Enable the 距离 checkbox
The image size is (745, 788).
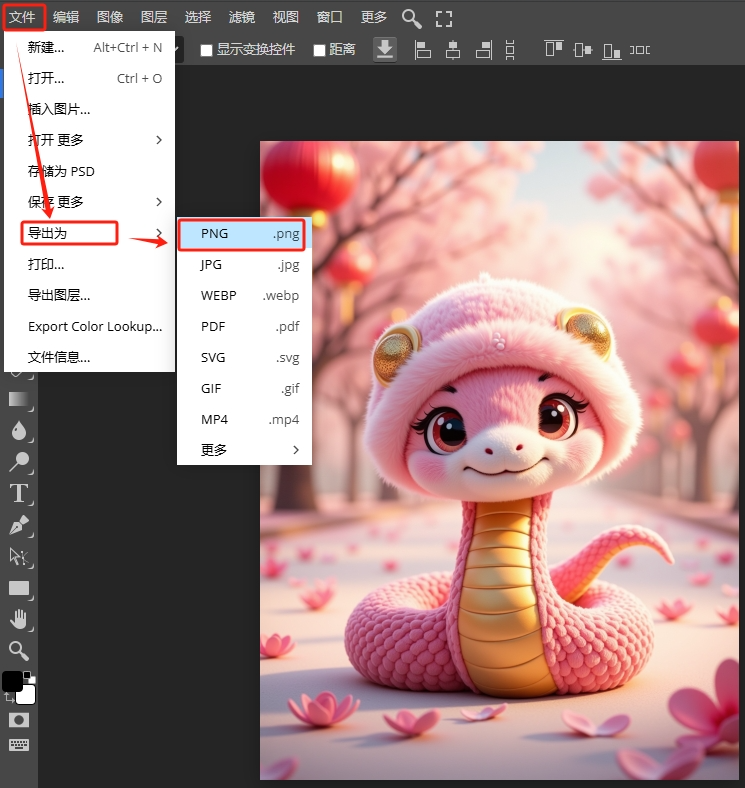click(x=319, y=50)
